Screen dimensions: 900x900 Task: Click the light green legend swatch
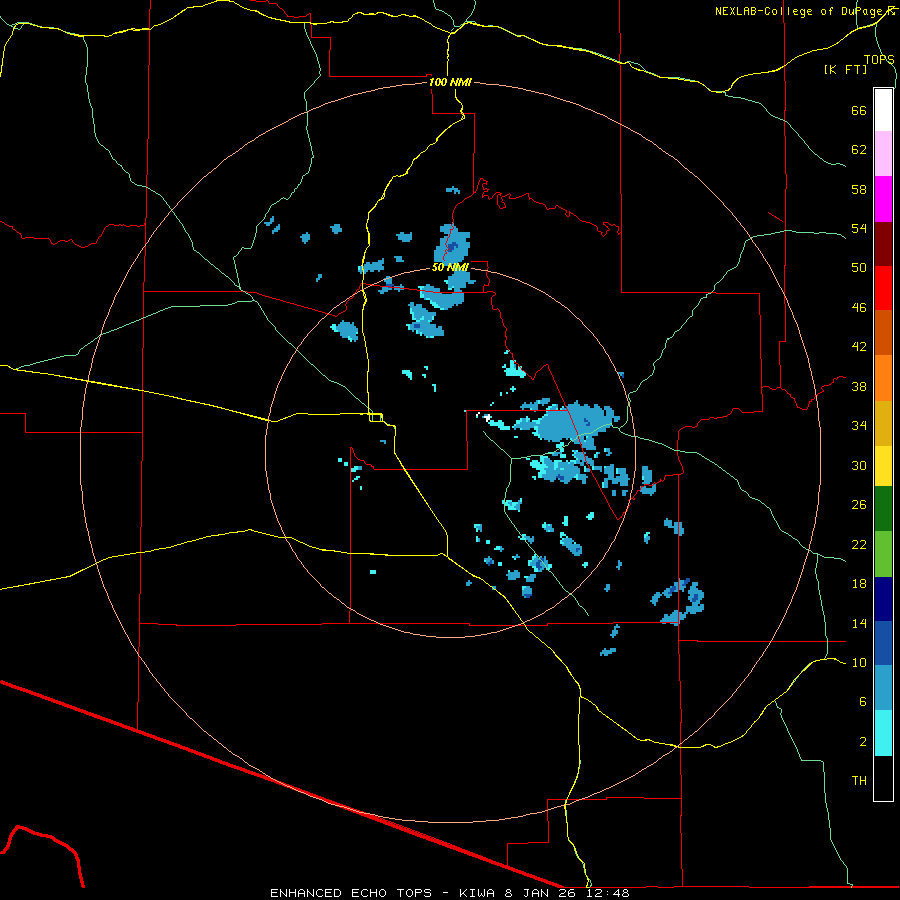point(883,554)
